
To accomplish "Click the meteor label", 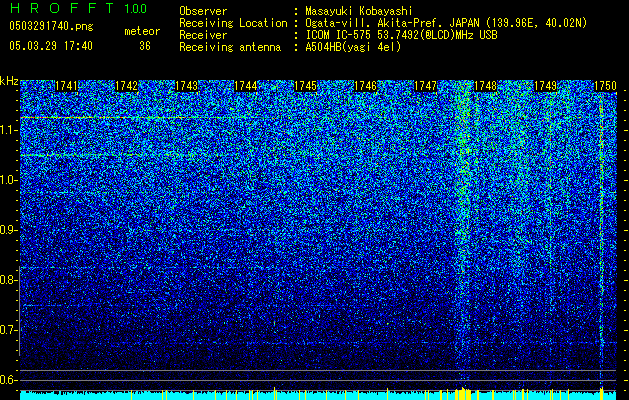I will 142,31.
